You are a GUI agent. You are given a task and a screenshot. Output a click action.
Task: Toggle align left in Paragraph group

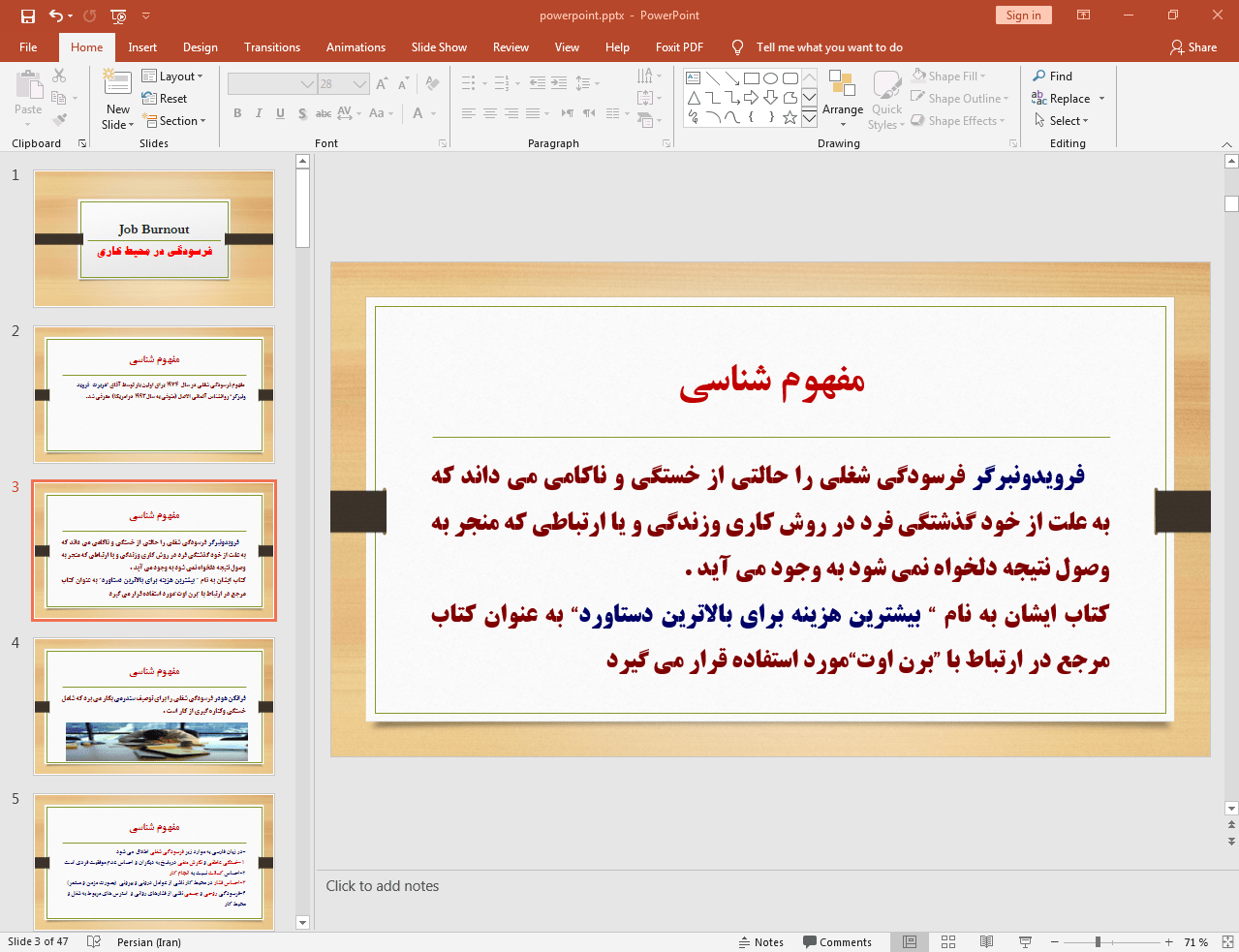469,113
